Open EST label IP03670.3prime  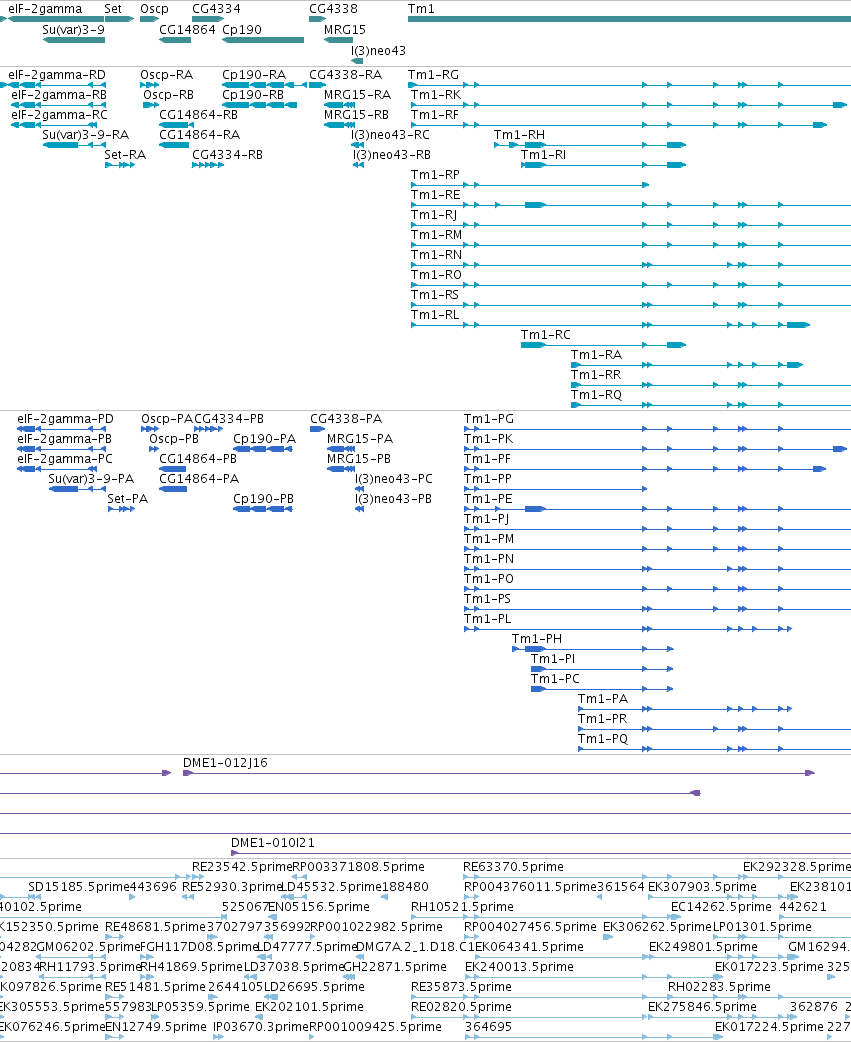(x=260, y=1026)
